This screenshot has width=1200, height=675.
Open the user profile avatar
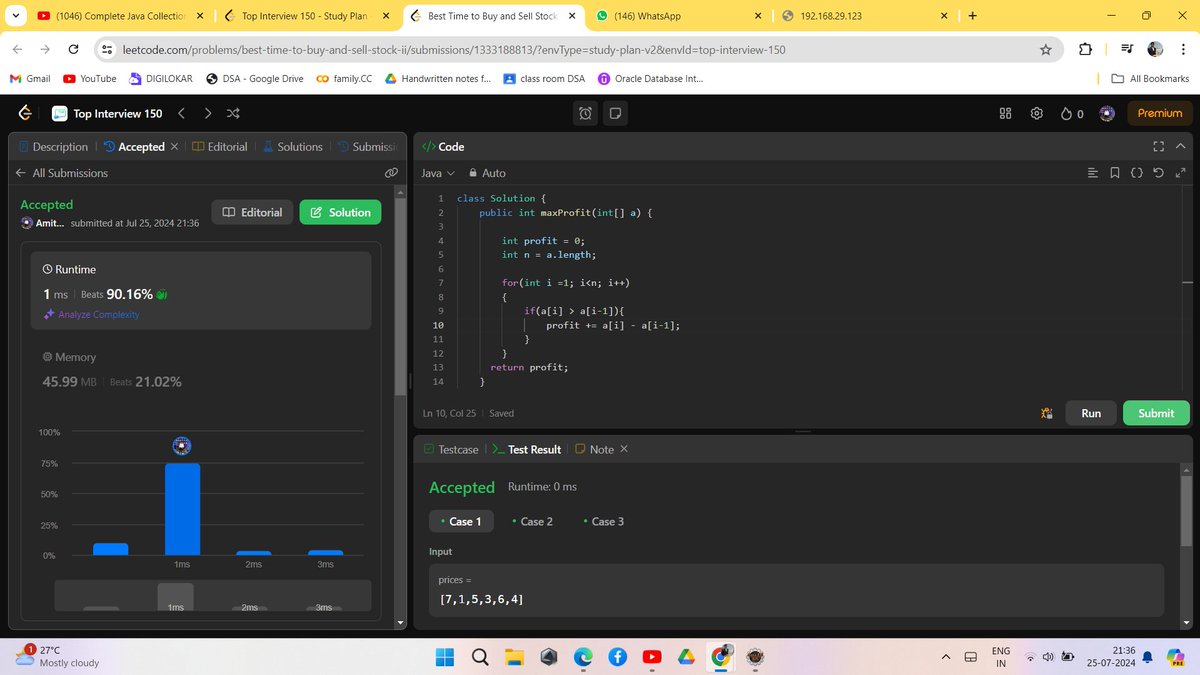pos(1107,113)
